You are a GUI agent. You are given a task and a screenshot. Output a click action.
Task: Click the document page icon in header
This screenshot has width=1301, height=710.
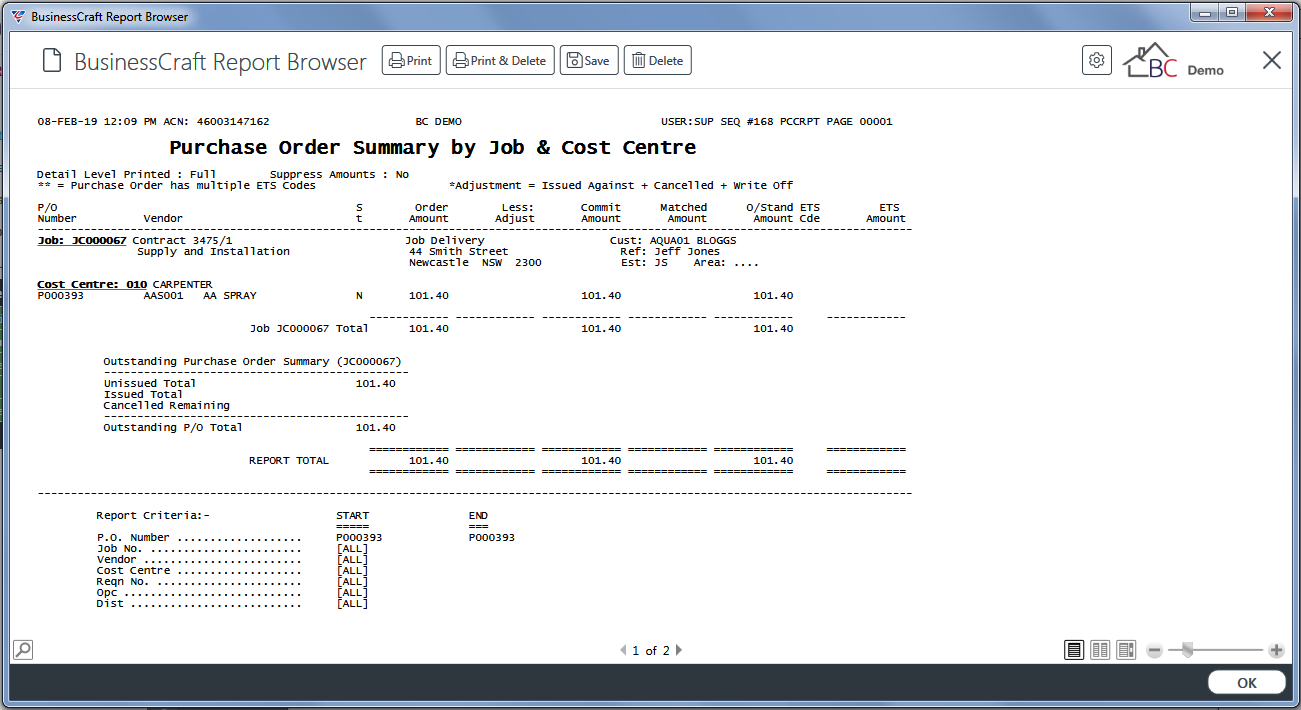pyautogui.click(x=52, y=61)
